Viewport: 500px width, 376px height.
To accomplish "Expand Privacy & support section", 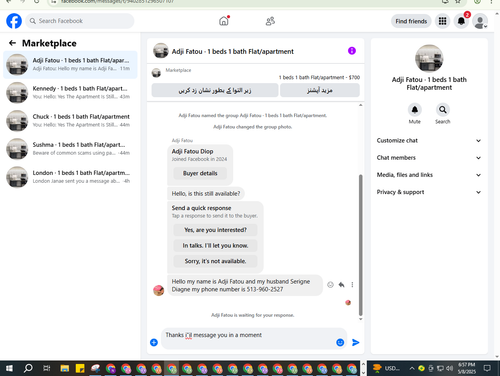I will coord(429,192).
